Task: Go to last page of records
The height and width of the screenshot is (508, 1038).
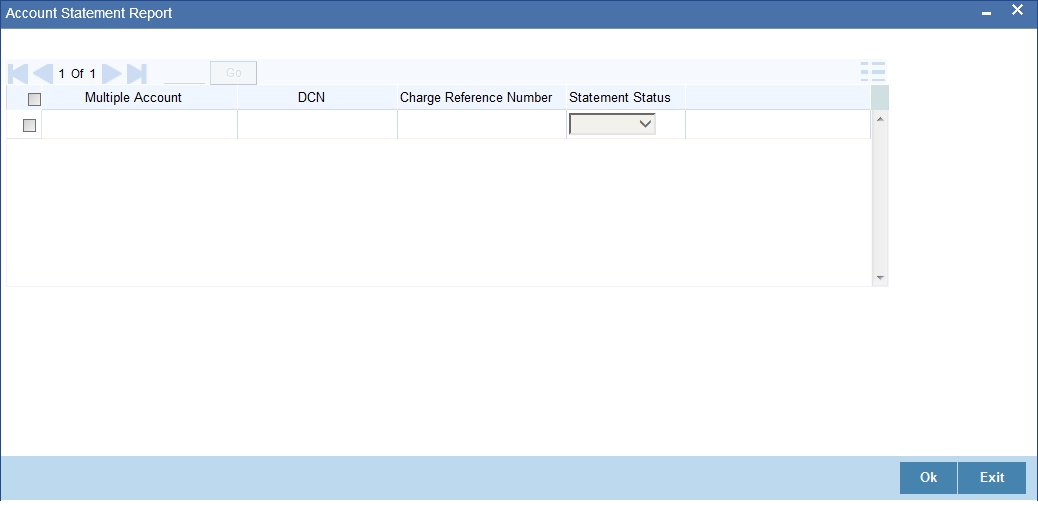Action: coord(136,74)
